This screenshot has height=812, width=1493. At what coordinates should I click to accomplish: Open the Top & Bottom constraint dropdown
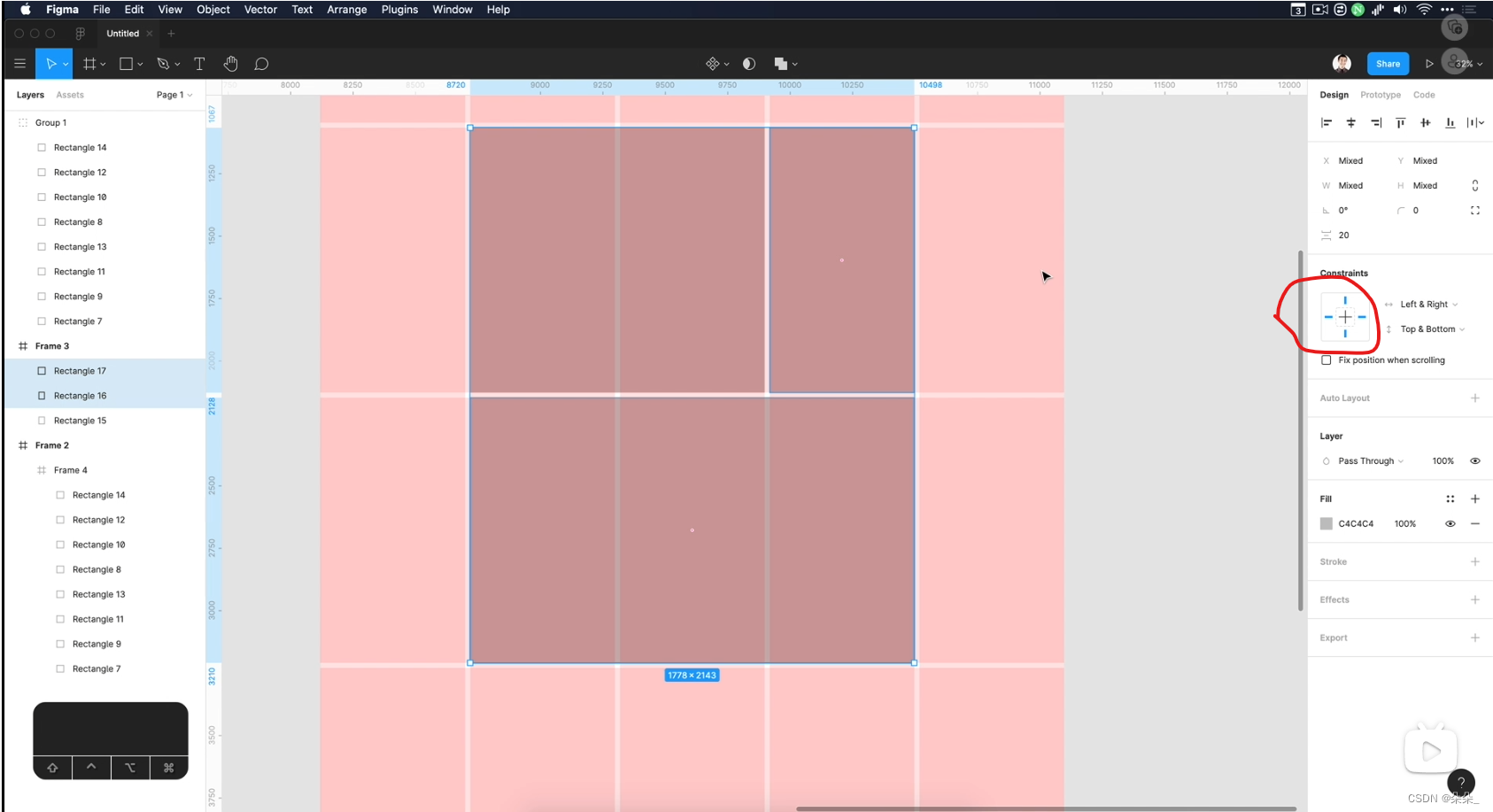click(1429, 329)
